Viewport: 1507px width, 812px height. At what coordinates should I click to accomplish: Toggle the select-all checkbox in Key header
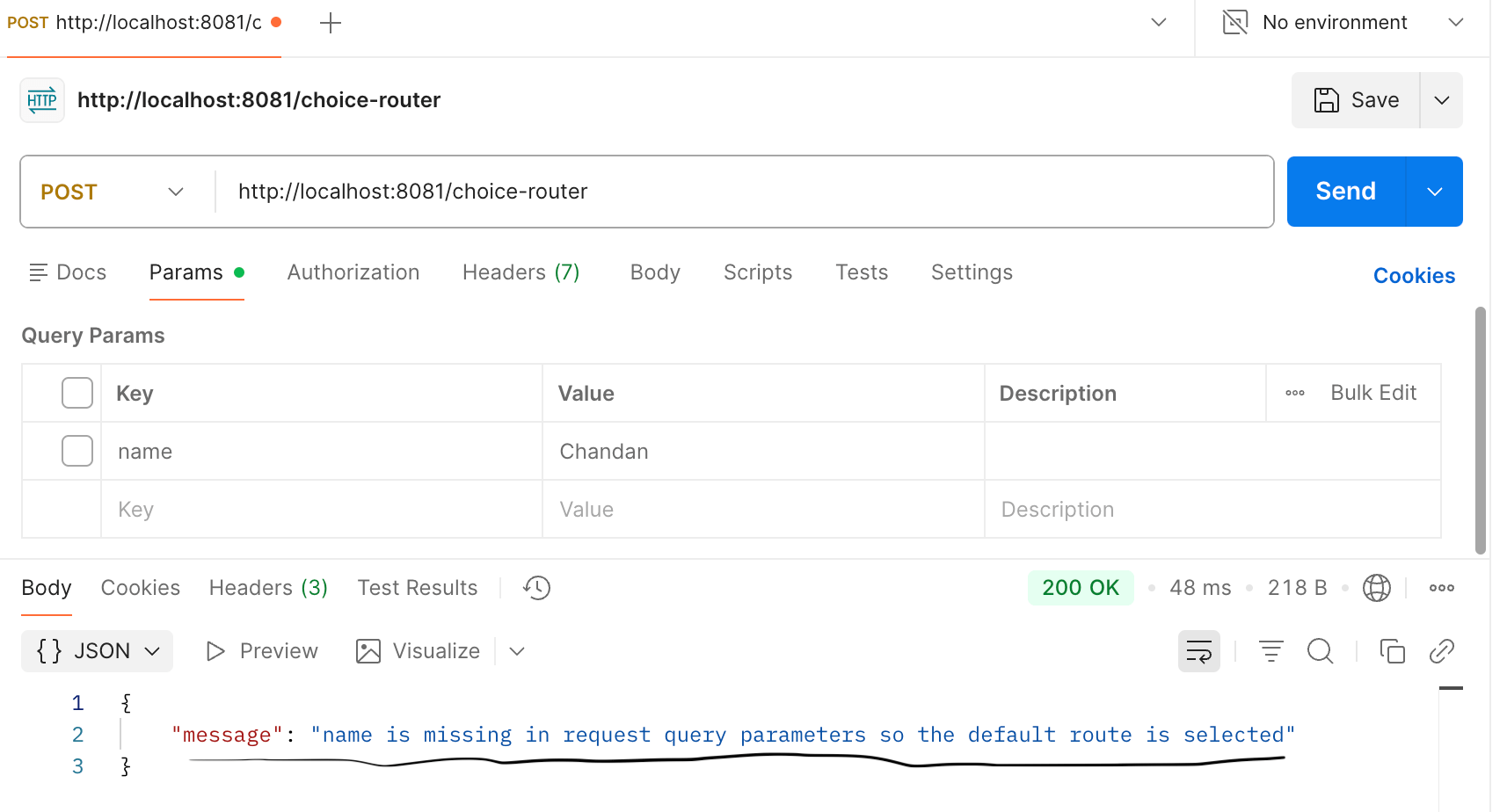coord(77,393)
